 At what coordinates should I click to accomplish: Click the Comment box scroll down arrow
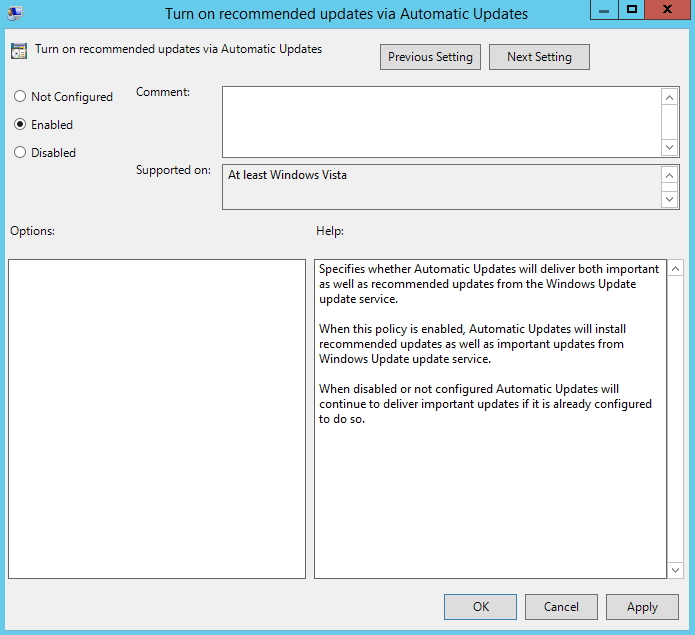(669, 147)
